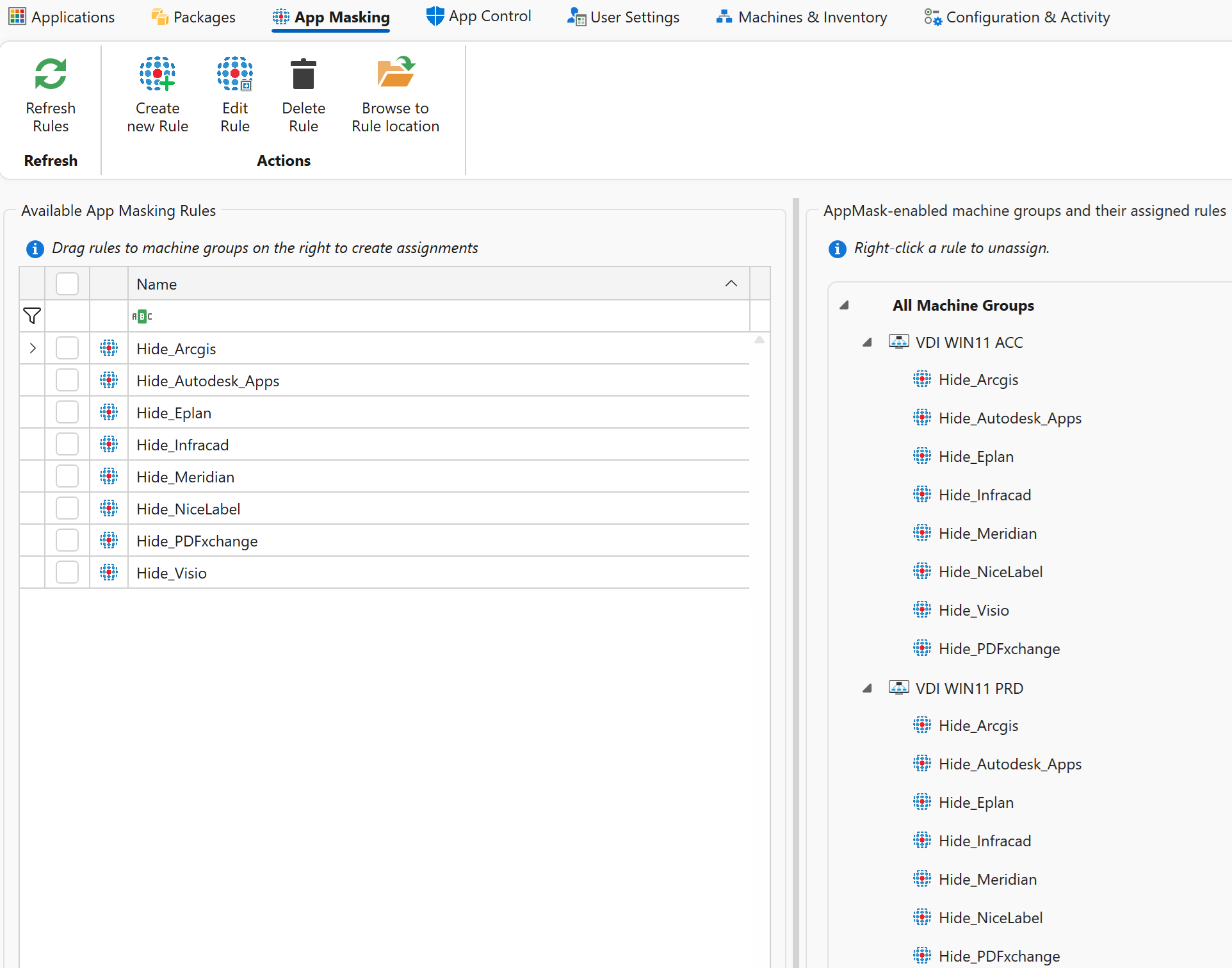Click the Refresh Rules icon
Image resolution: width=1232 pixels, height=968 pixels.
[51, 74]
